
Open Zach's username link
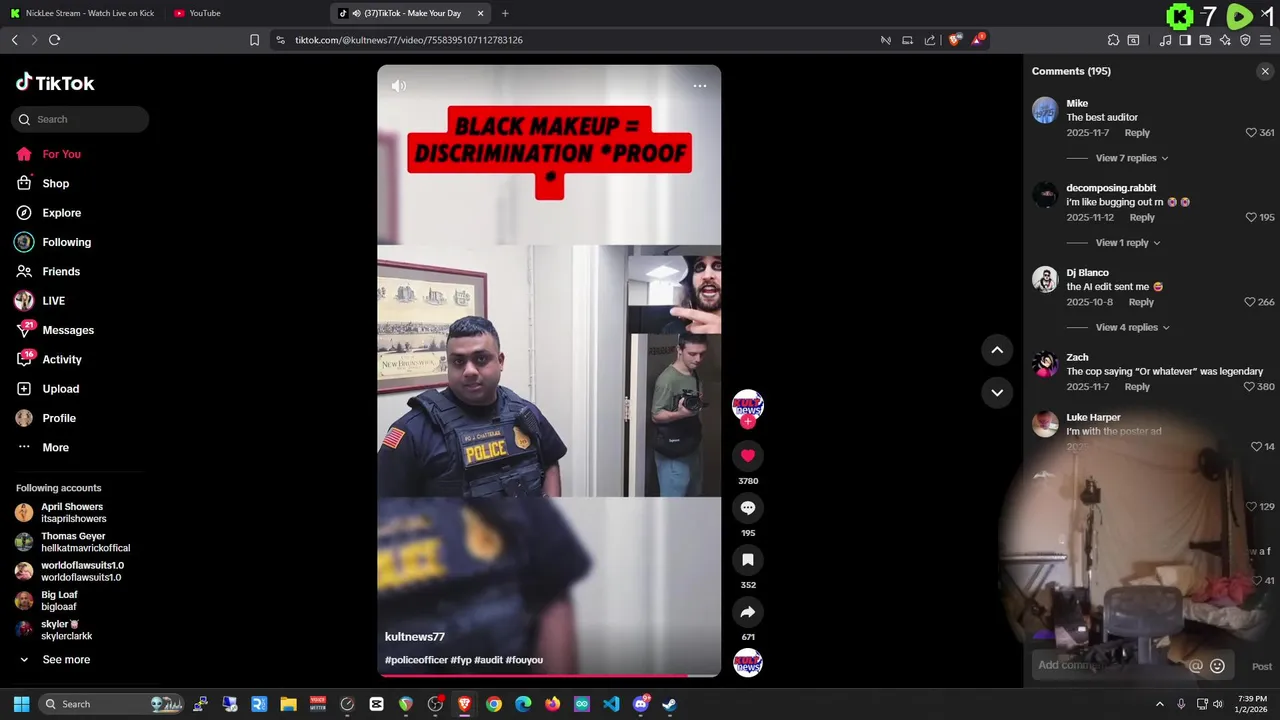[x=1077, y=357]
